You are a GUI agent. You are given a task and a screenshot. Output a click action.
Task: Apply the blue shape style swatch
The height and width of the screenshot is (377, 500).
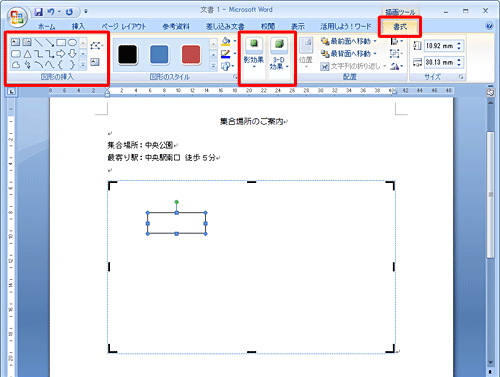click(x=159, y=54)
